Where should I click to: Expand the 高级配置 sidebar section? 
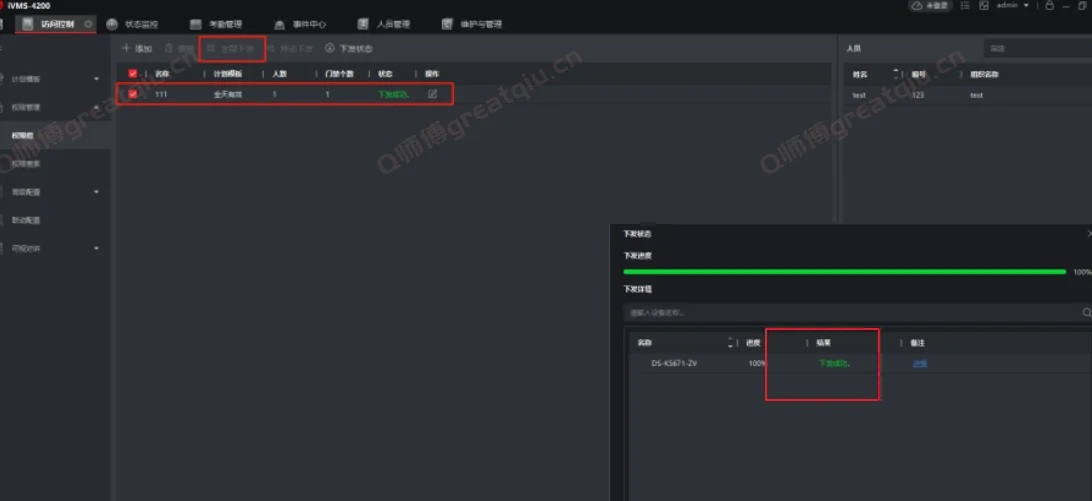(x=96, y=191)
